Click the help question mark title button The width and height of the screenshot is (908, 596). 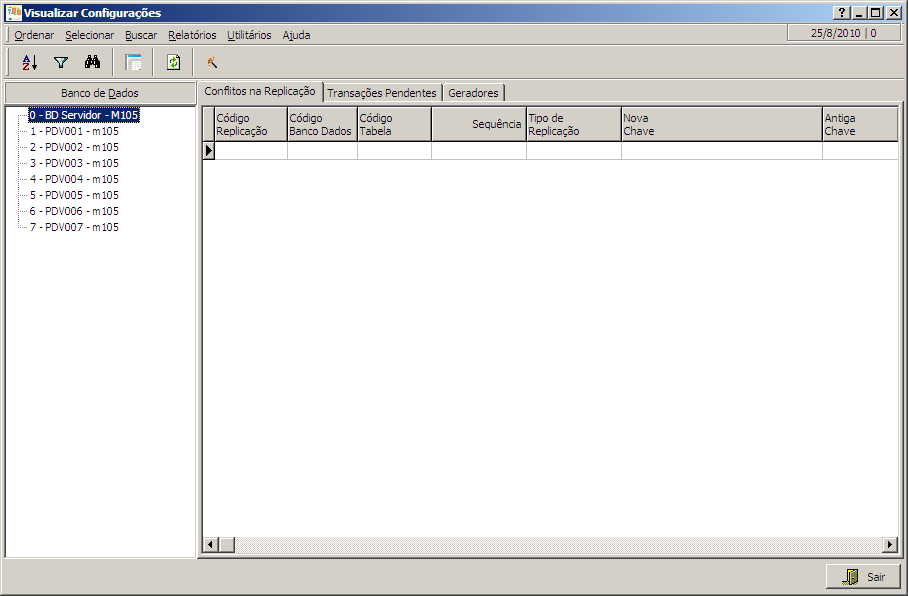[842, 13]
